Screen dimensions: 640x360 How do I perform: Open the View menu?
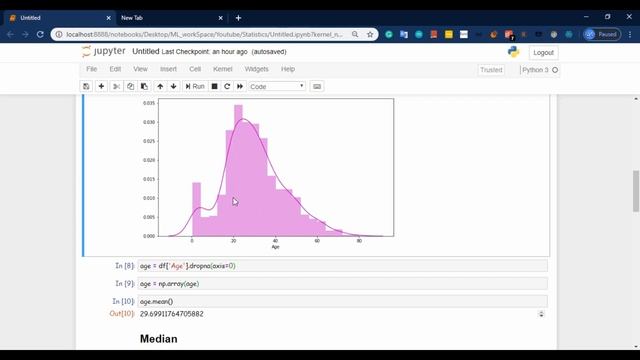(x=140, y=69)
